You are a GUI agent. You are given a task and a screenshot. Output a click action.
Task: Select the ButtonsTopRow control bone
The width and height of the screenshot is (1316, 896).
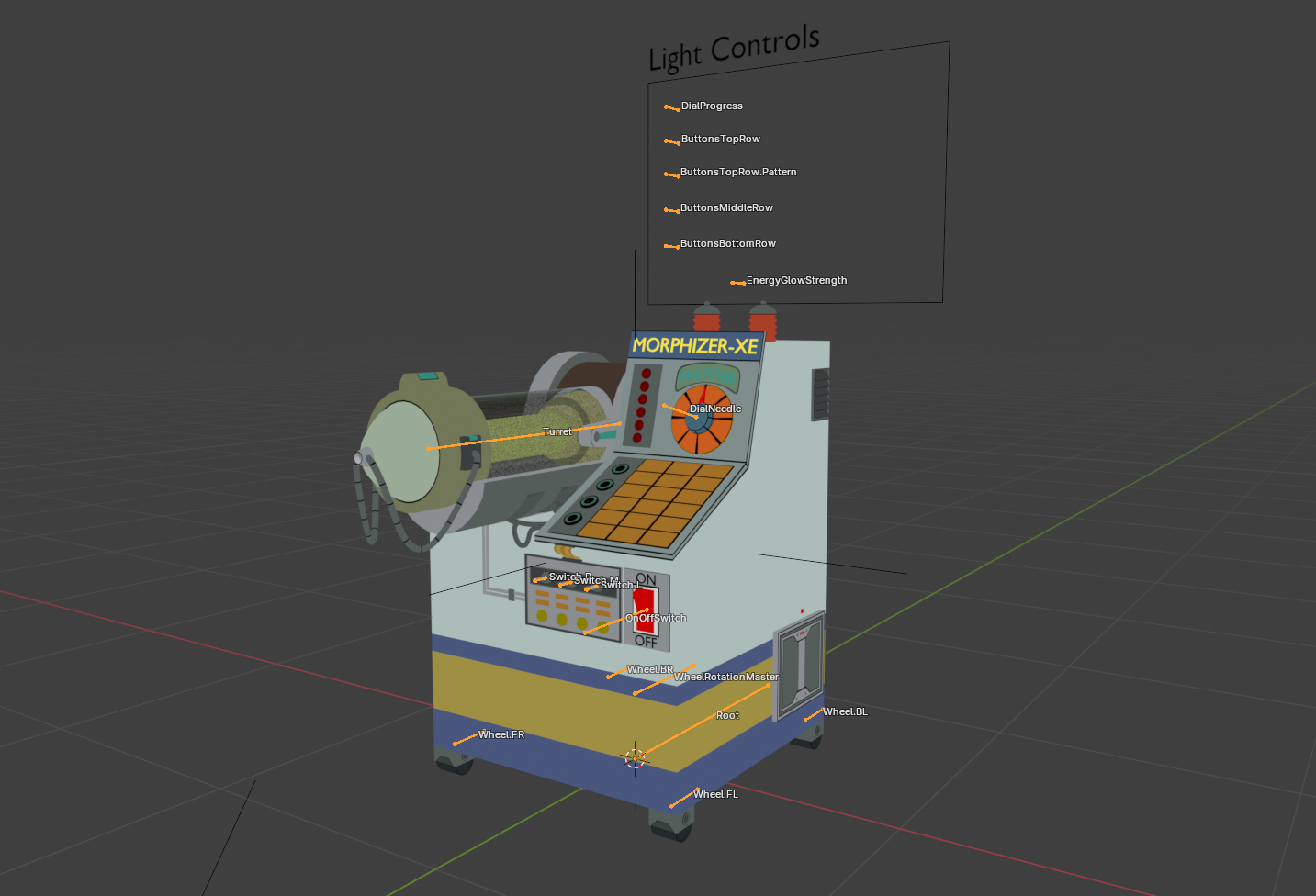(x=672, y=141)
